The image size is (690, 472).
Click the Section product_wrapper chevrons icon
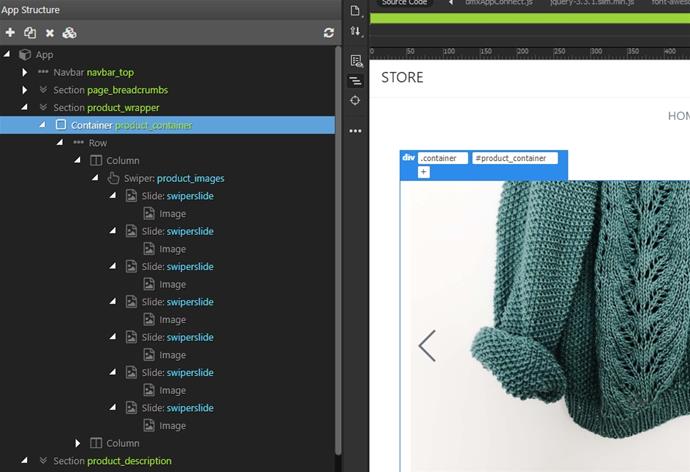pyautogui.click(x=43, y=107)
